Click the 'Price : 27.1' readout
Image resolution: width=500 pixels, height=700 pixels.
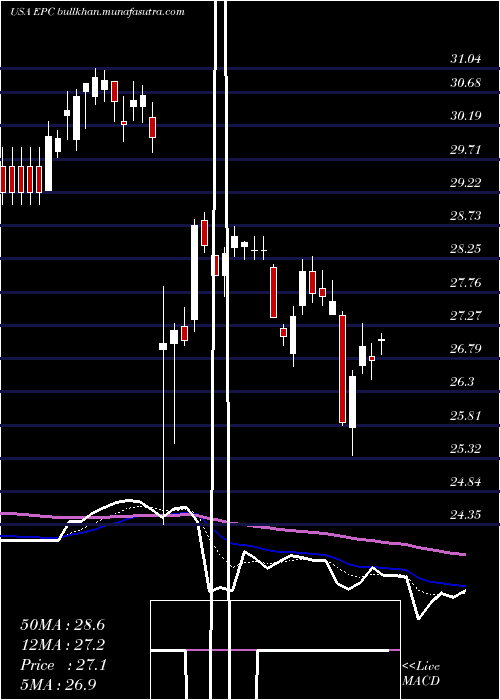63,665
